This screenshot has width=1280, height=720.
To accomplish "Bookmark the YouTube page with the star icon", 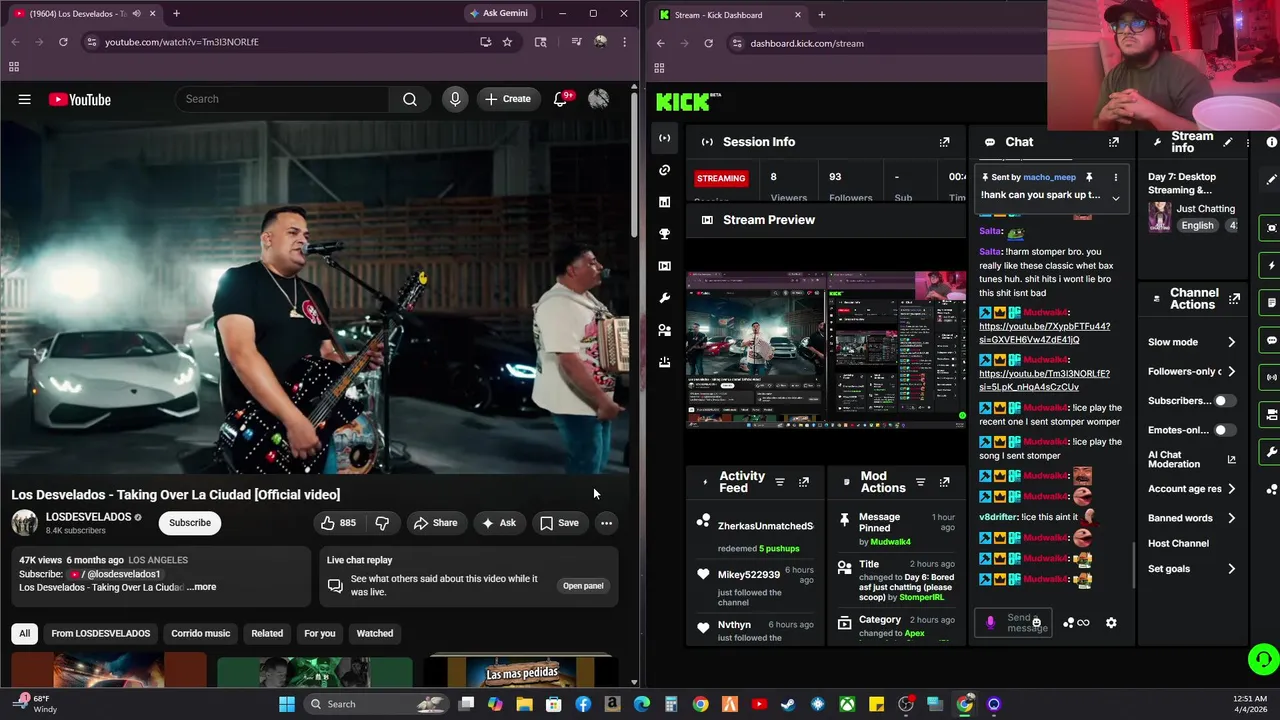I will [x=507, y=42].
